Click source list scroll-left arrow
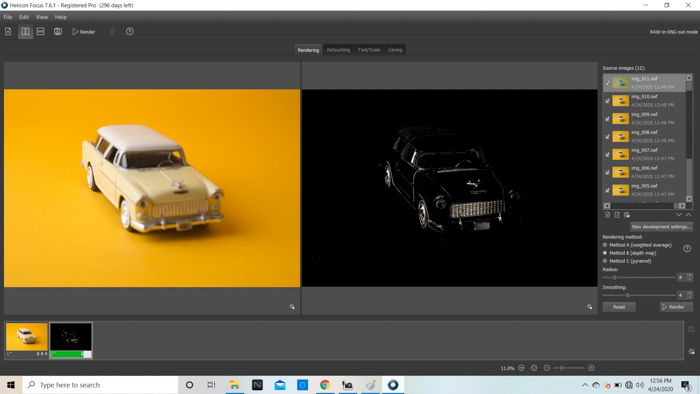The width and height of the screenshot is (700, 394). (607, 206)
